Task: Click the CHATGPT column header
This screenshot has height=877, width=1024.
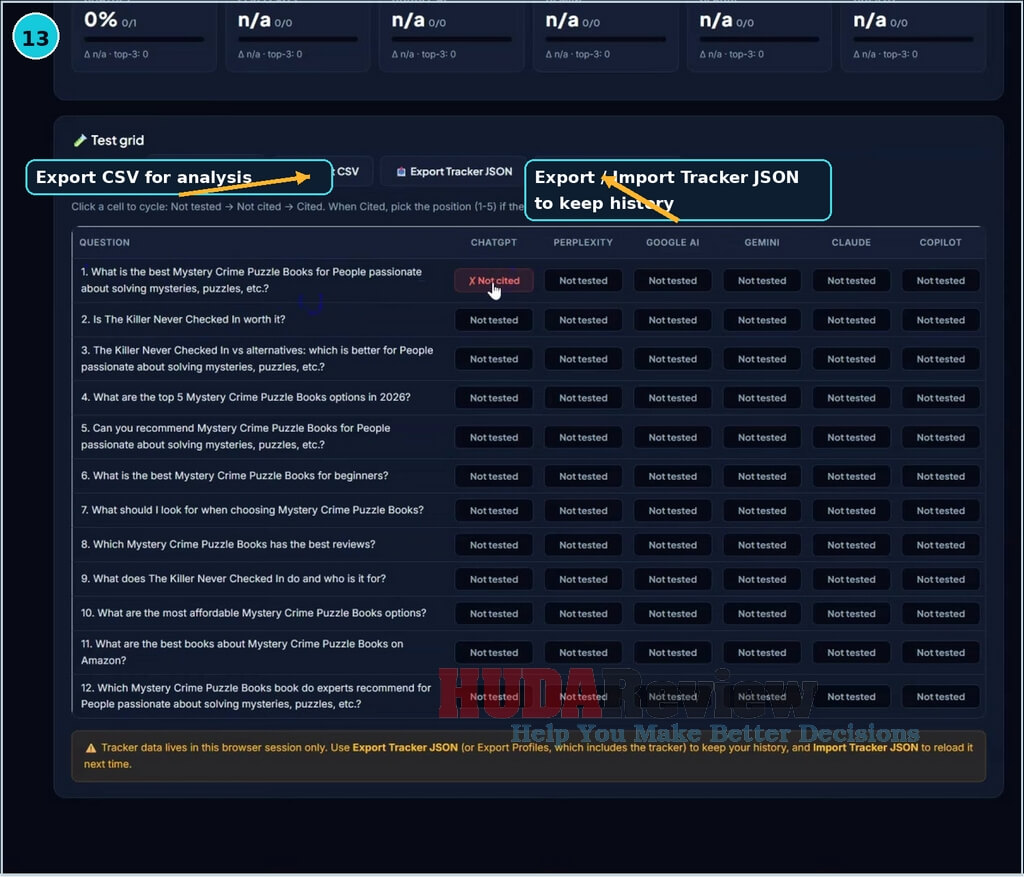Action: pyautogui.click(x=494, y=242)
